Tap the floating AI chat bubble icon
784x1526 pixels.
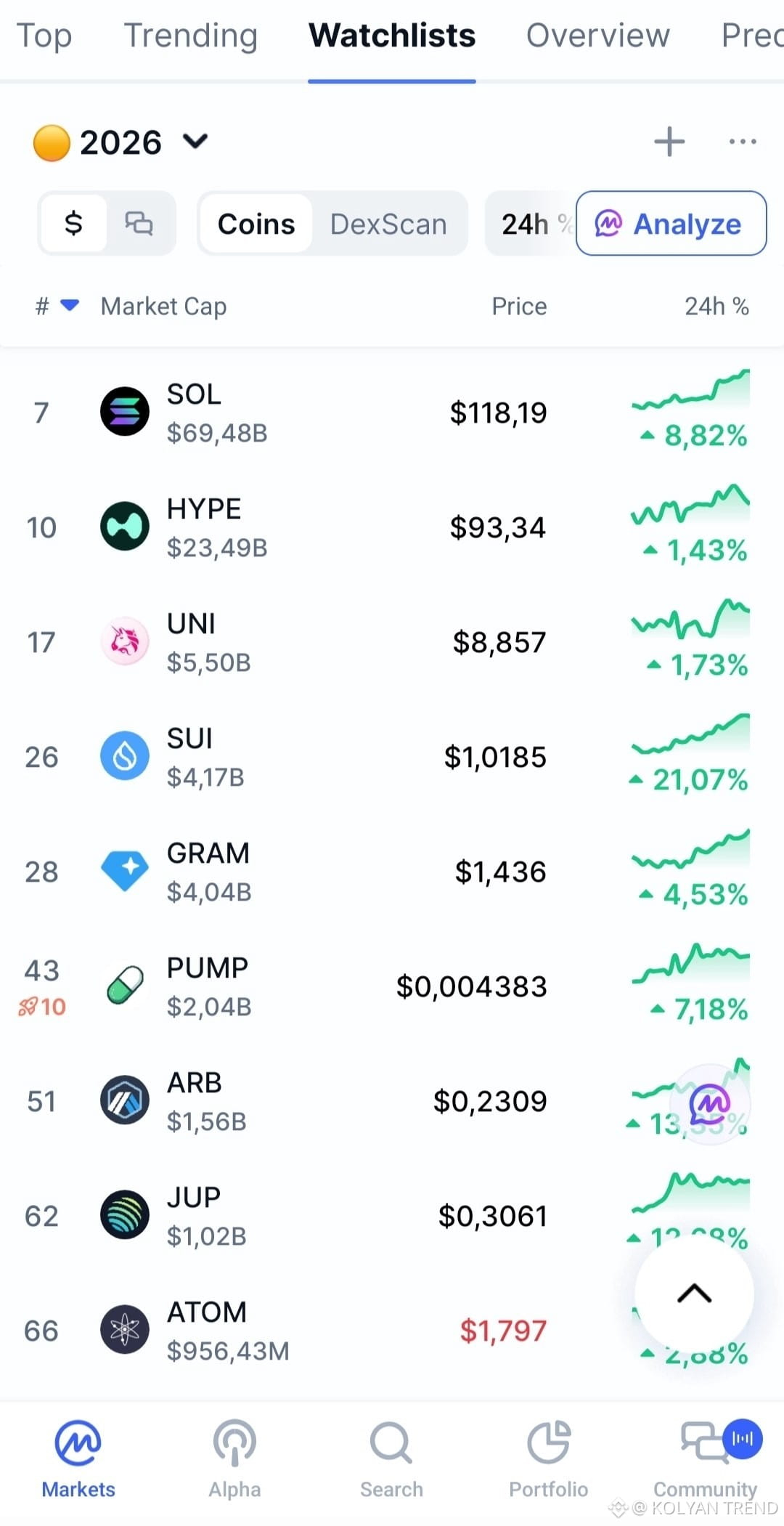[x=709, y=1104]
